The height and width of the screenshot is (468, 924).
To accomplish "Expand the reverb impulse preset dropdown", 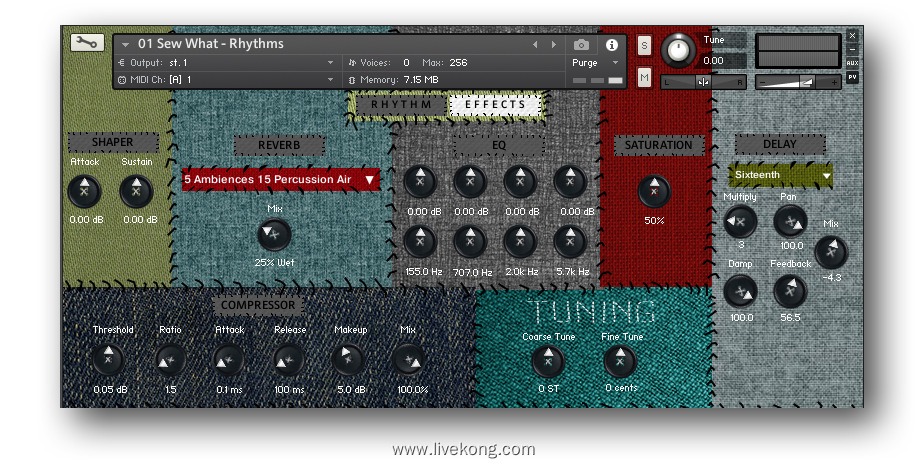I will tap(280, 180).
